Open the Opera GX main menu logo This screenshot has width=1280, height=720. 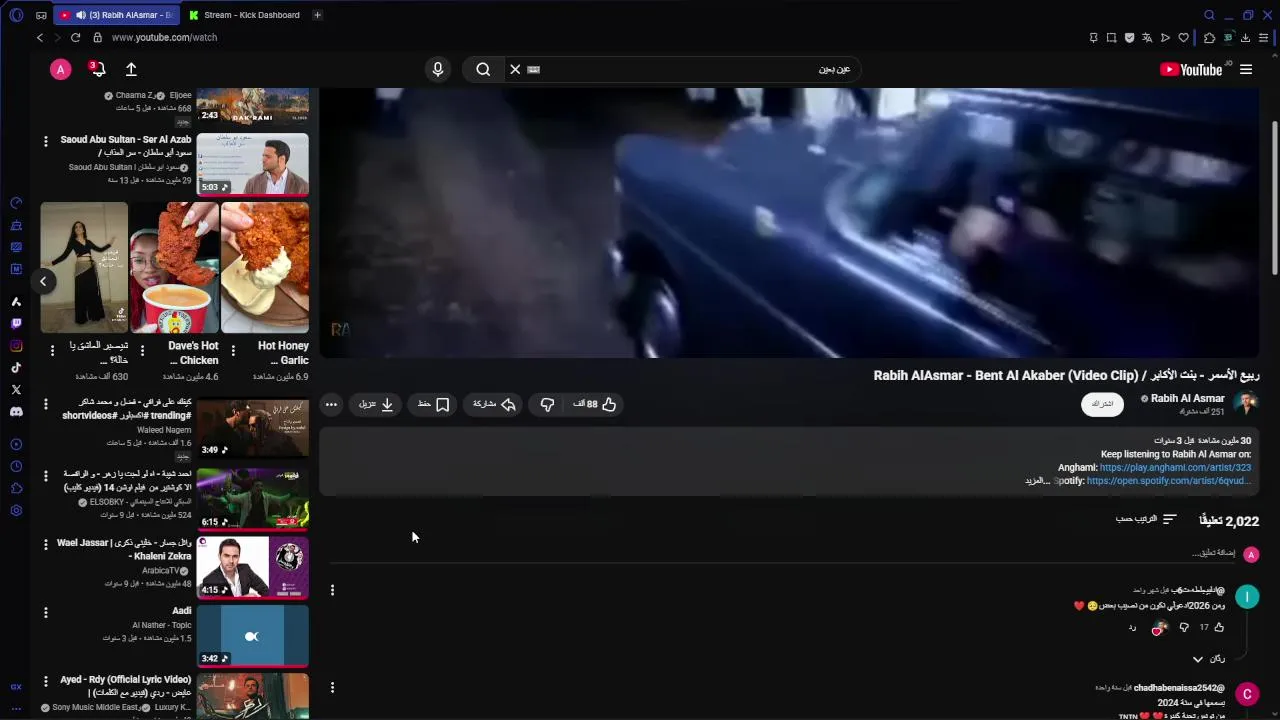[x=16, y=15]
